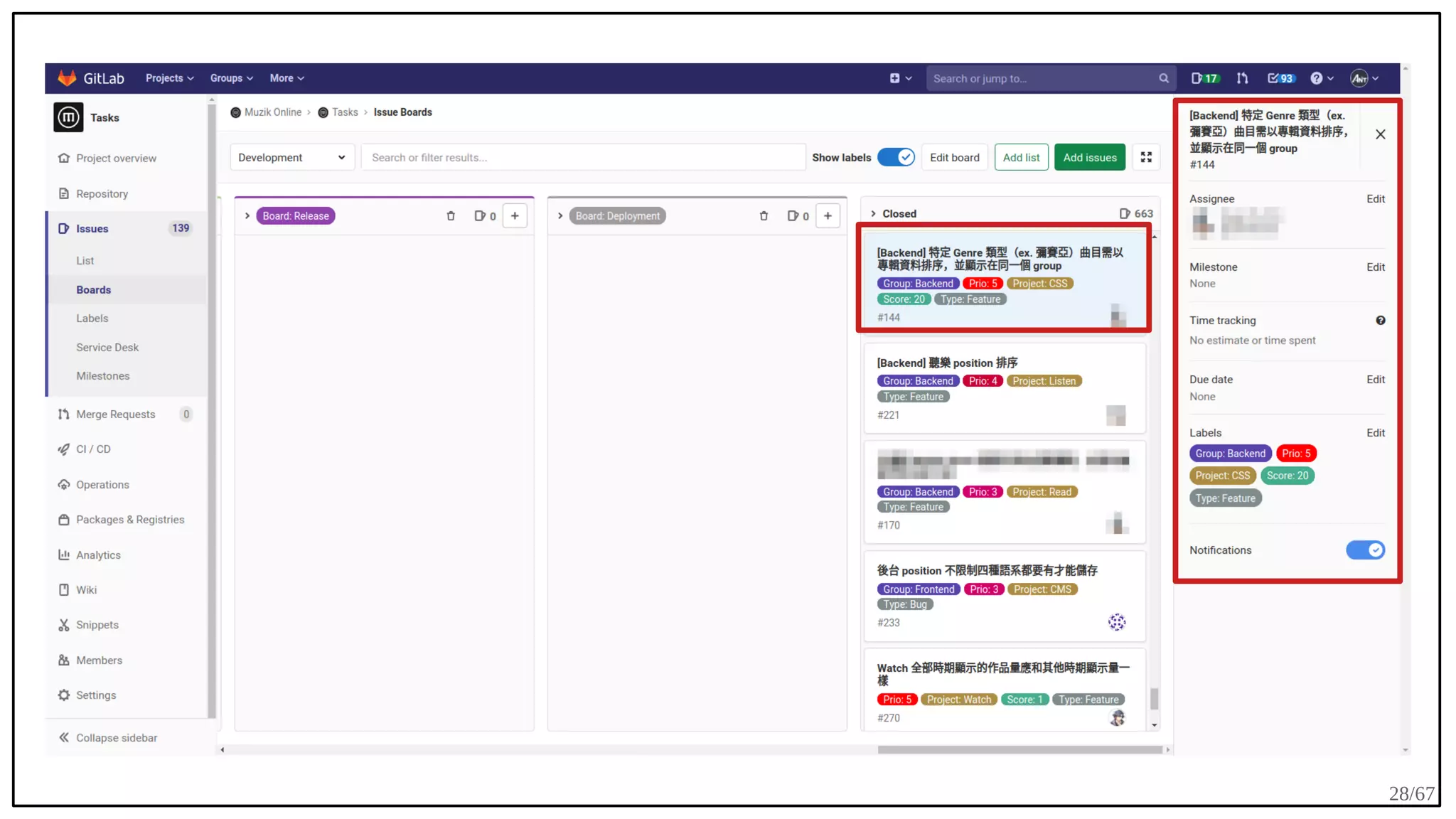This screenshot has width=1456, height=819.
Task: Go to Labels under Issues
Action: click(92, 318)
